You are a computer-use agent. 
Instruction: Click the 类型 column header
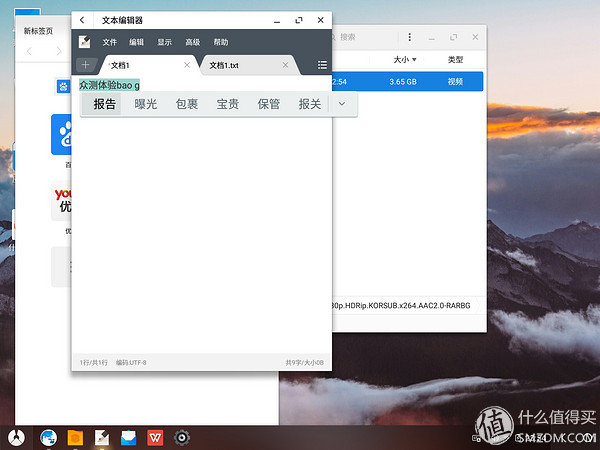(x=455, y=60)
